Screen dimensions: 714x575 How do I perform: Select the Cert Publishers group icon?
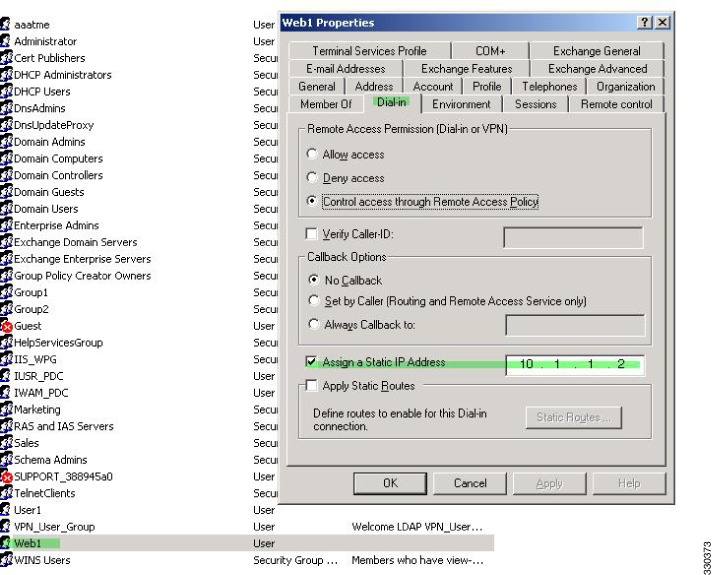[6, 58]
